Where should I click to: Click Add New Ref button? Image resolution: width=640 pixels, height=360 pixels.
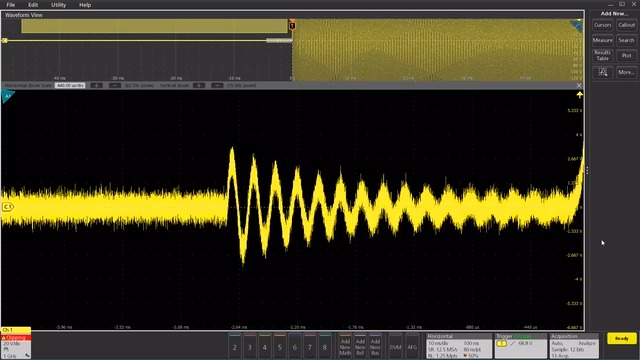click(x=360, y=347)
